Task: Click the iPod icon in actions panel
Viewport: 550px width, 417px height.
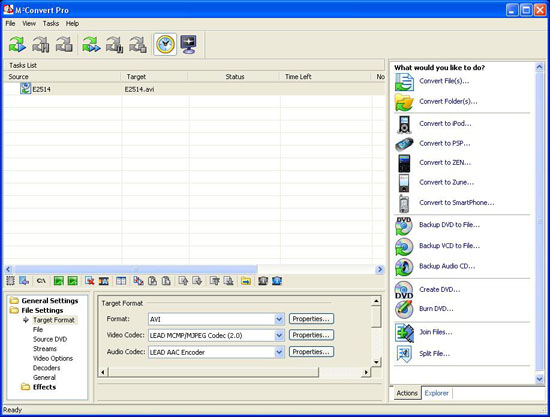Action: click(x=404, y=124)
